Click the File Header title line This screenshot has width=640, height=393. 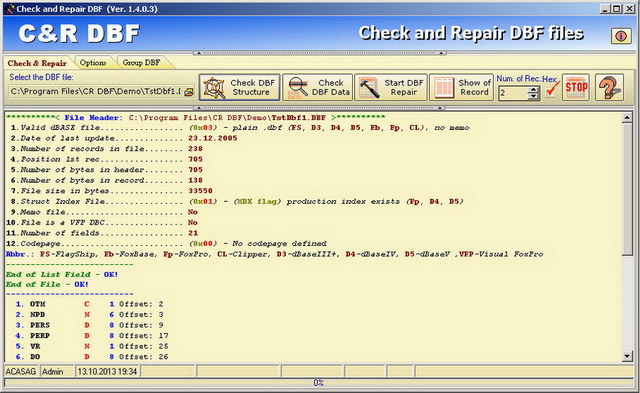(195, 118)
